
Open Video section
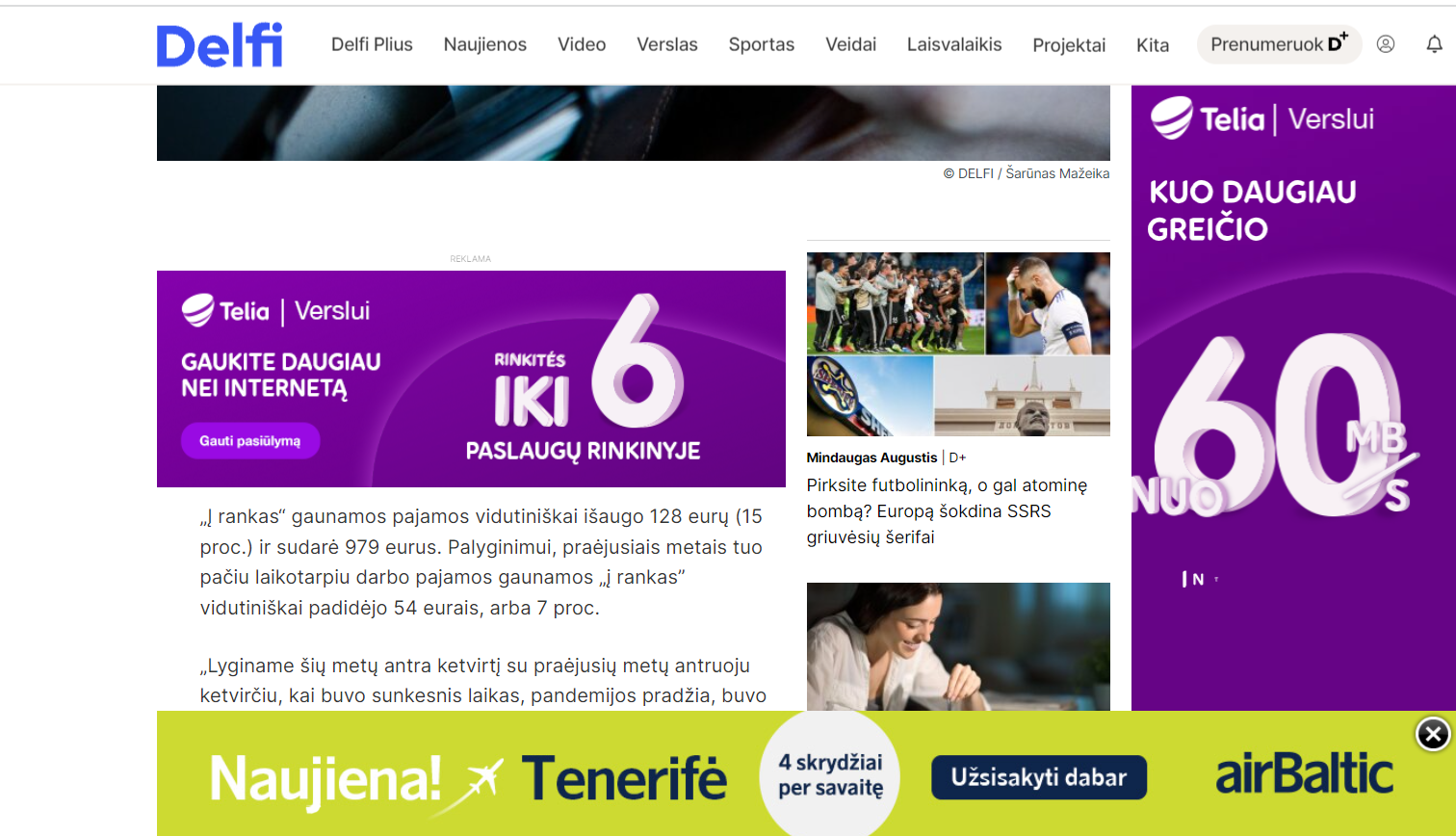[x=582, y=44]
